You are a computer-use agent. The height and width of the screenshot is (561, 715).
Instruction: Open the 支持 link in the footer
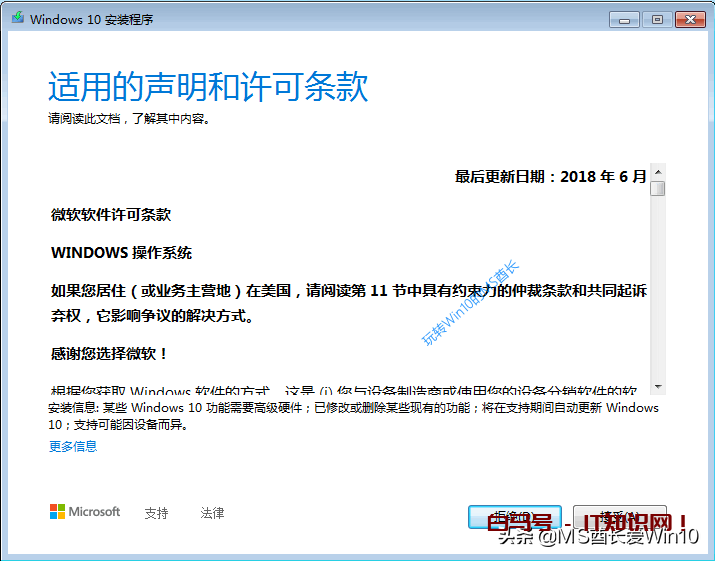pyautogui.click(x=156, y=513)
